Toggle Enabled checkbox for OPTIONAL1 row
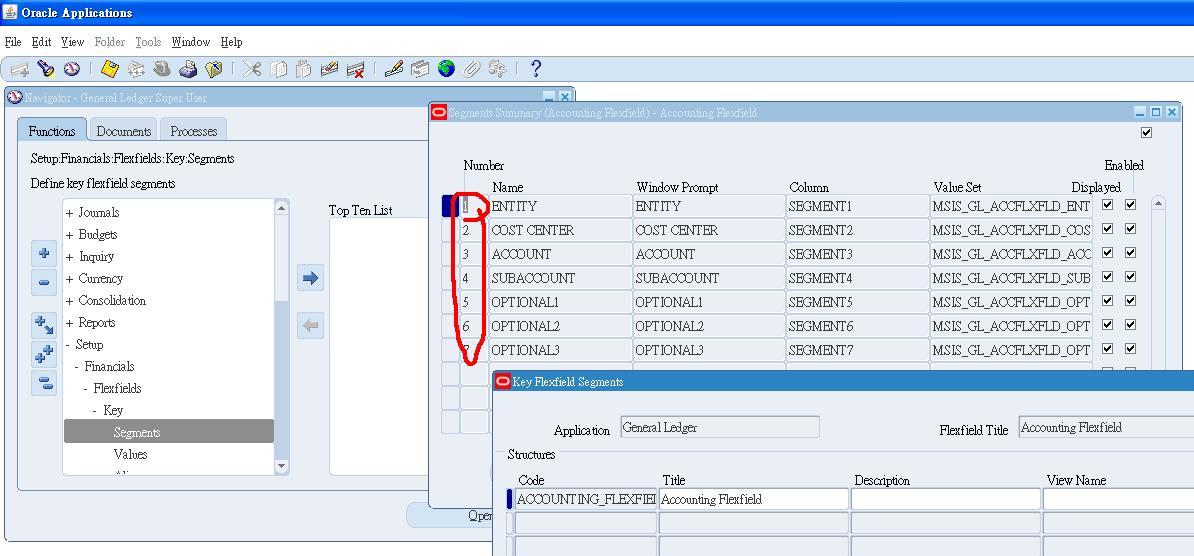The width and height of the screenshot is (1194, 556). (x=1131, y=301)
